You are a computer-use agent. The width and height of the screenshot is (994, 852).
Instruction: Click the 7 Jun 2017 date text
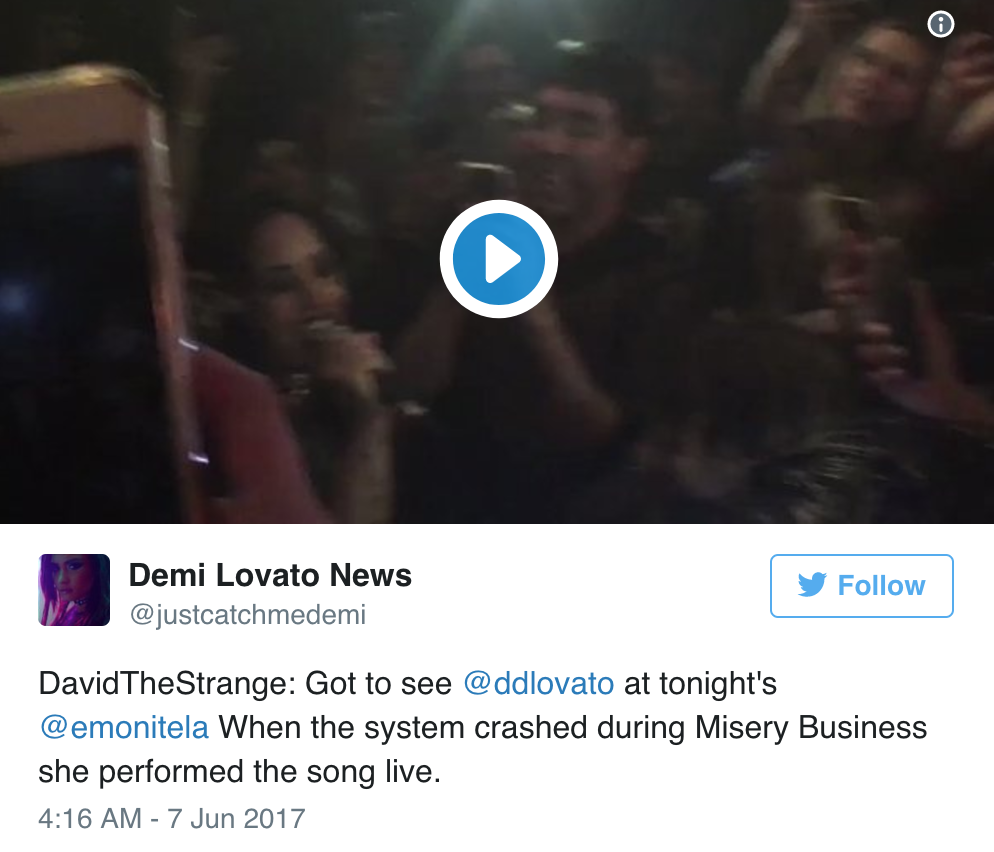pos(237,819)
